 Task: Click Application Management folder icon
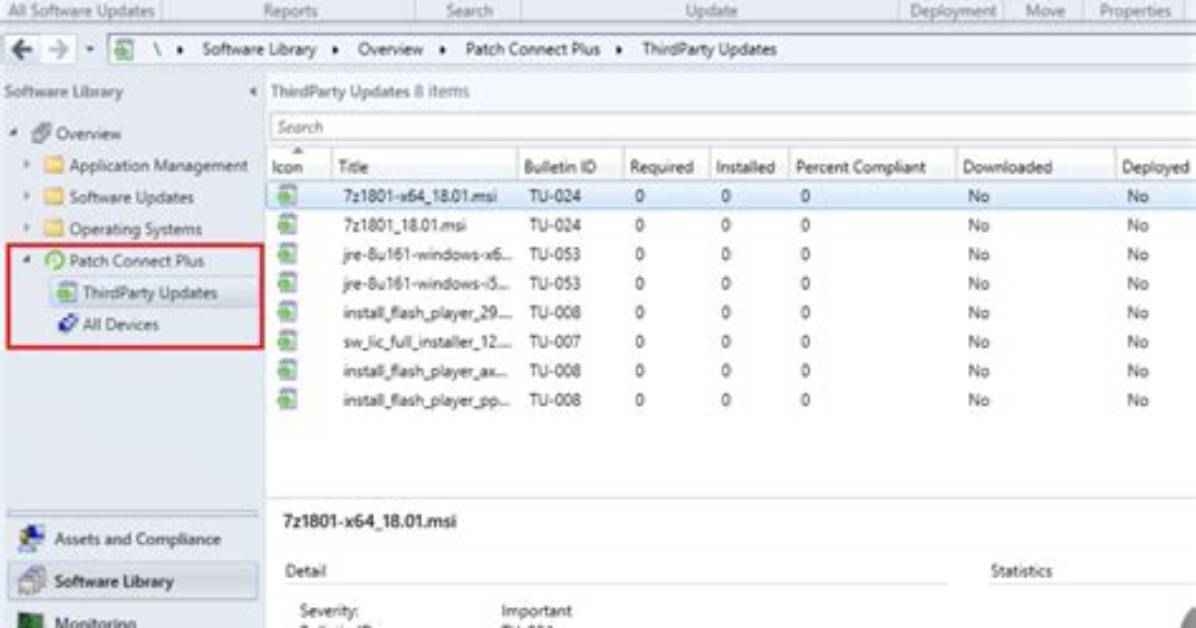point(53,165)
